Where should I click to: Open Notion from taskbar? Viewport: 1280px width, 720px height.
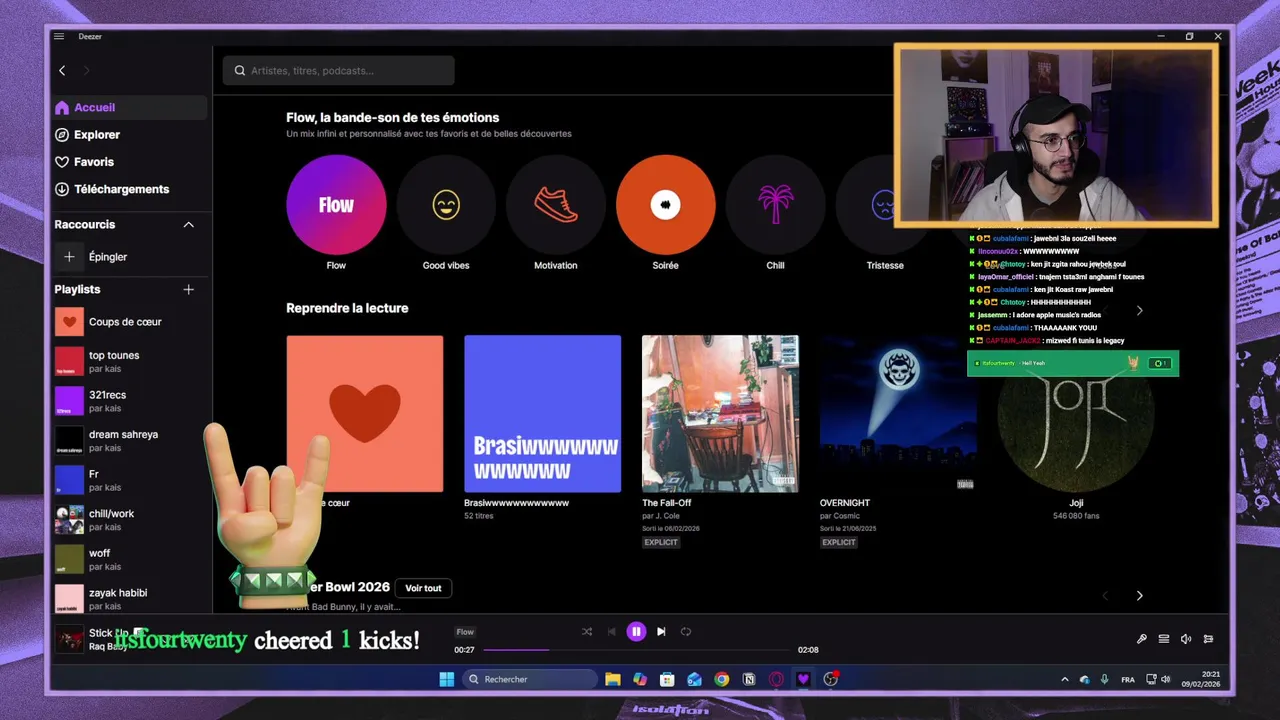[x=748, y=679]
